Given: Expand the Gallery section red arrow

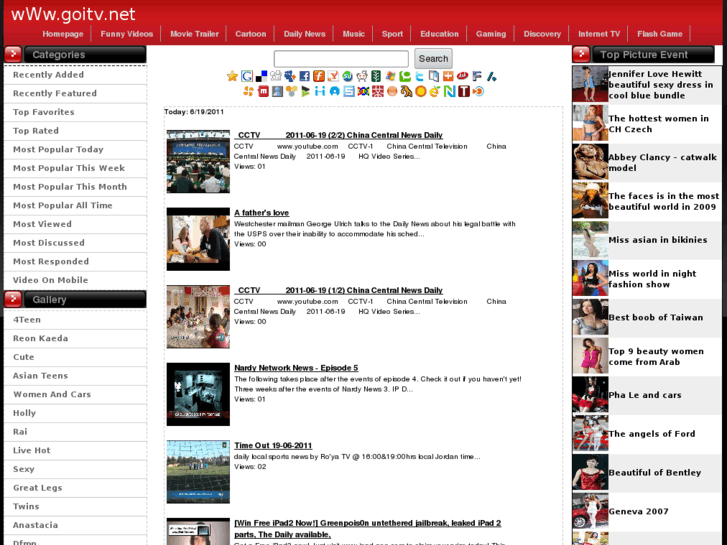Looking at the screenshot, I should click(13, 299).
